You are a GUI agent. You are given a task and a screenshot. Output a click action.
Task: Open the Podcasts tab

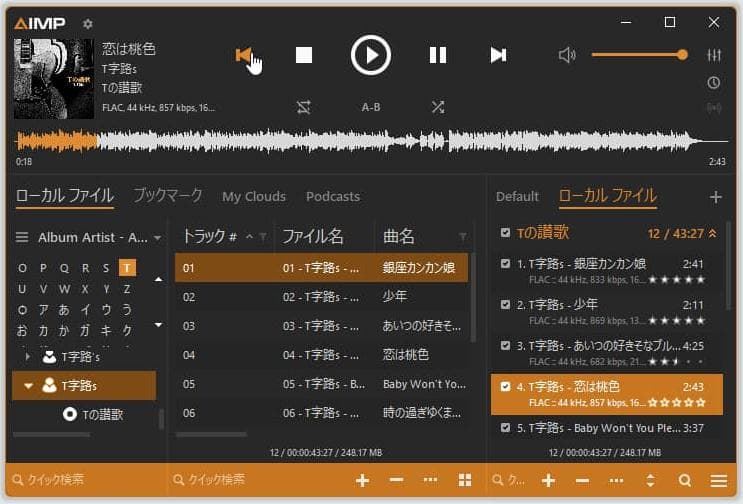[333, 197]
